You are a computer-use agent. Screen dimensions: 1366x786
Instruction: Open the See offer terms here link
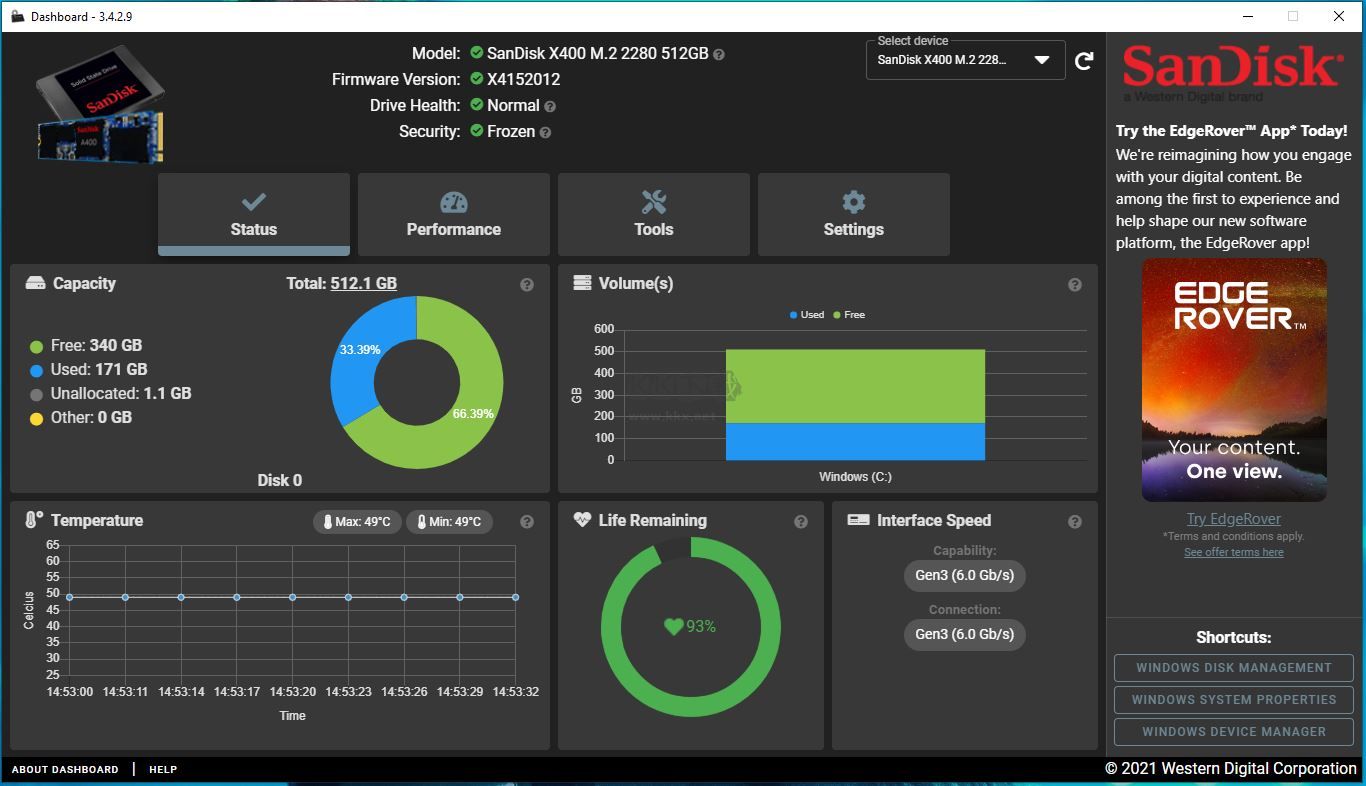[x=1233, y=552]
